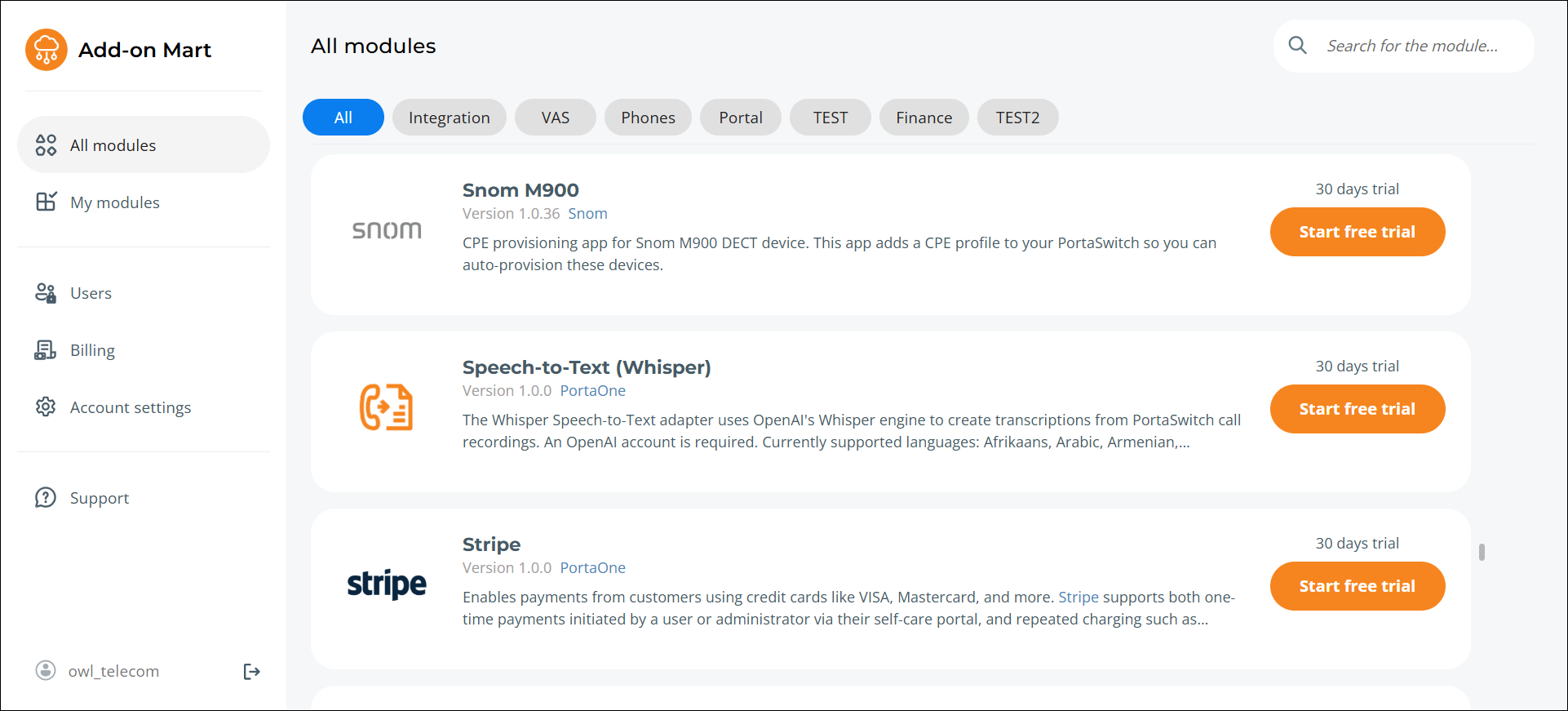Screen dimensions: 1568x711
Task: Start free trial for Speech-to-Text (Whisper)
Action: 1358,409
